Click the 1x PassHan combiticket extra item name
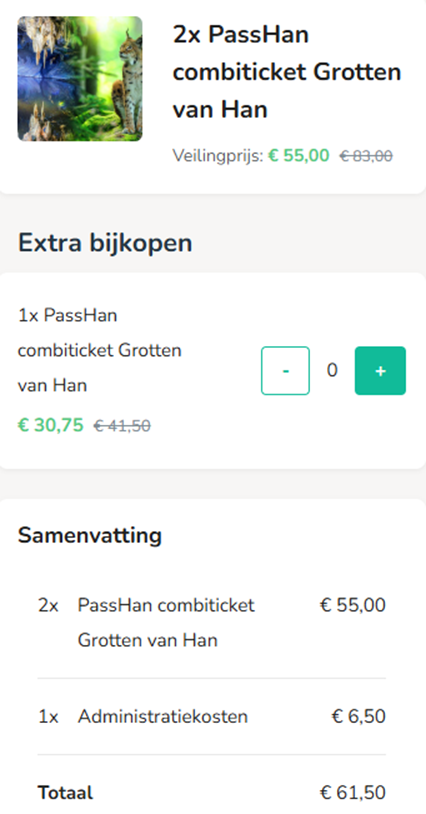 click(100, 350)
